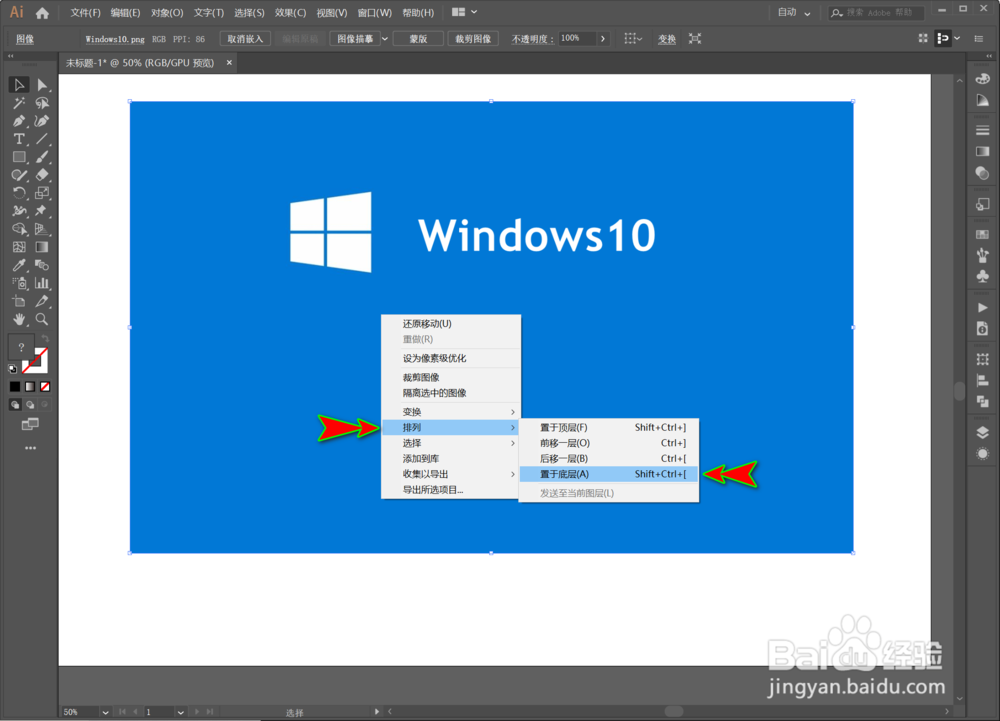The image size is (1000, 721).
Task: Select 排列 in context menu
Action: 451,427
